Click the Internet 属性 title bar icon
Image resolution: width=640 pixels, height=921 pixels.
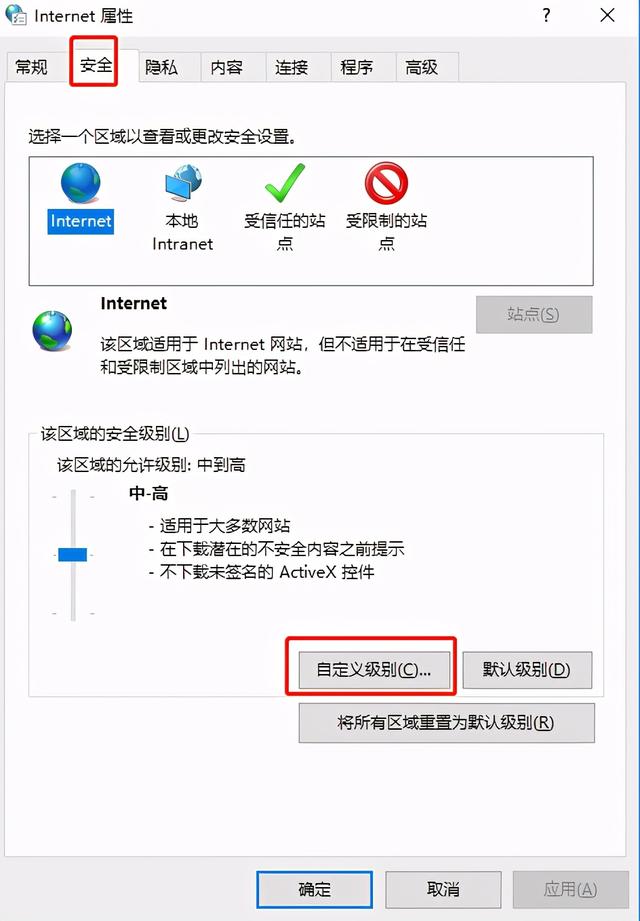16,15
